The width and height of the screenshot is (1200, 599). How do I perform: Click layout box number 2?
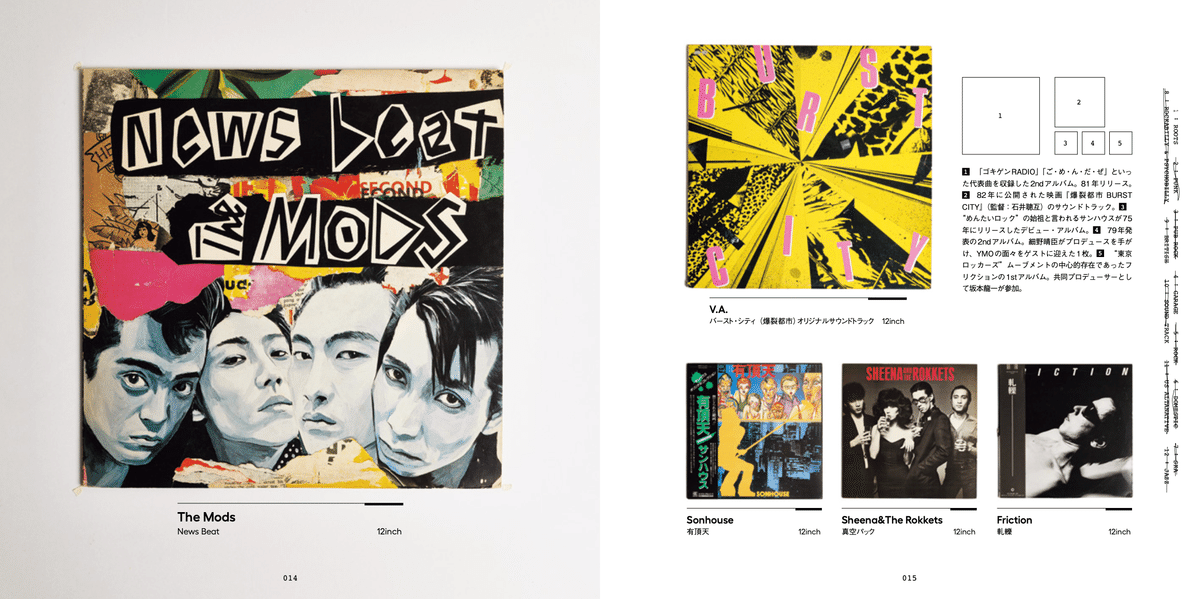1079,102
